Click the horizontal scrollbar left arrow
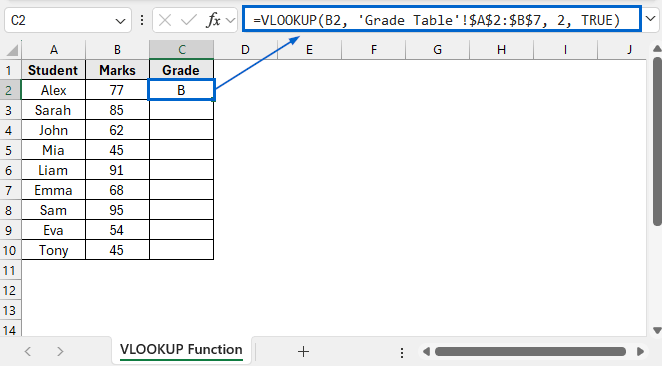The width and height of the screenshot is (662, 366). tap(426, 351)
